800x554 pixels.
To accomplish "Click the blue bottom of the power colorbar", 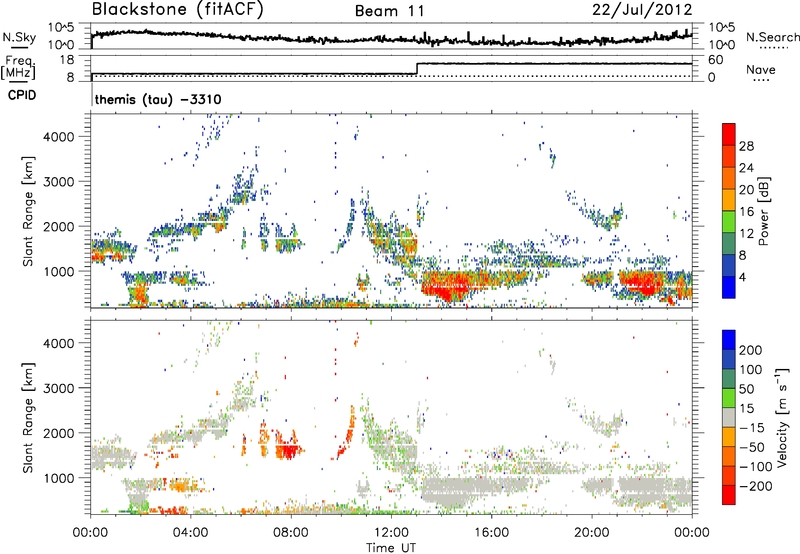I will tap(729, 287).
